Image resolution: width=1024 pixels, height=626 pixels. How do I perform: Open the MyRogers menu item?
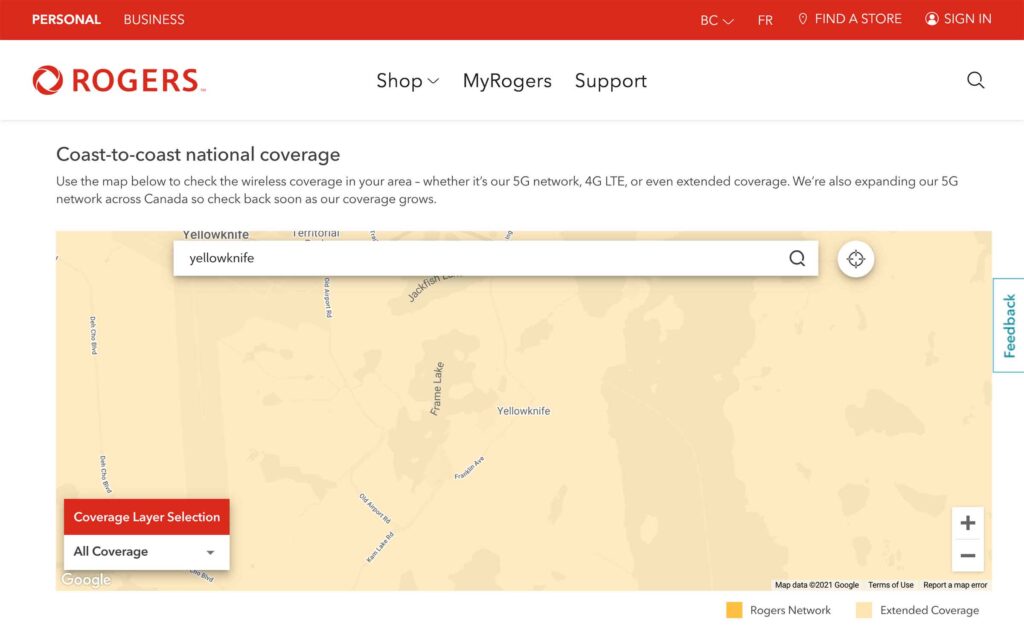[x=507, y=81]
